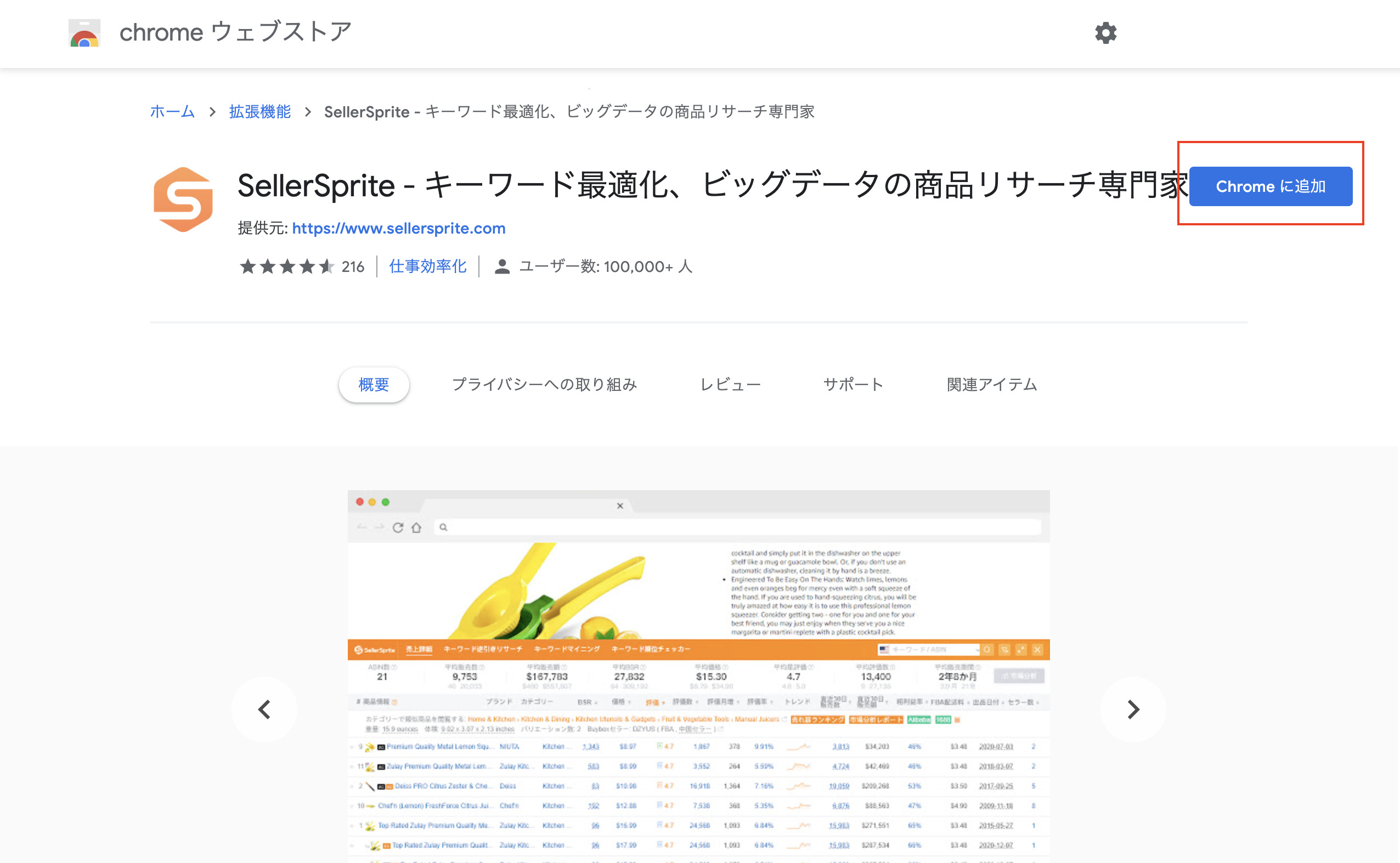Click the Chrome Web Store logo

[x=84, y=32]
